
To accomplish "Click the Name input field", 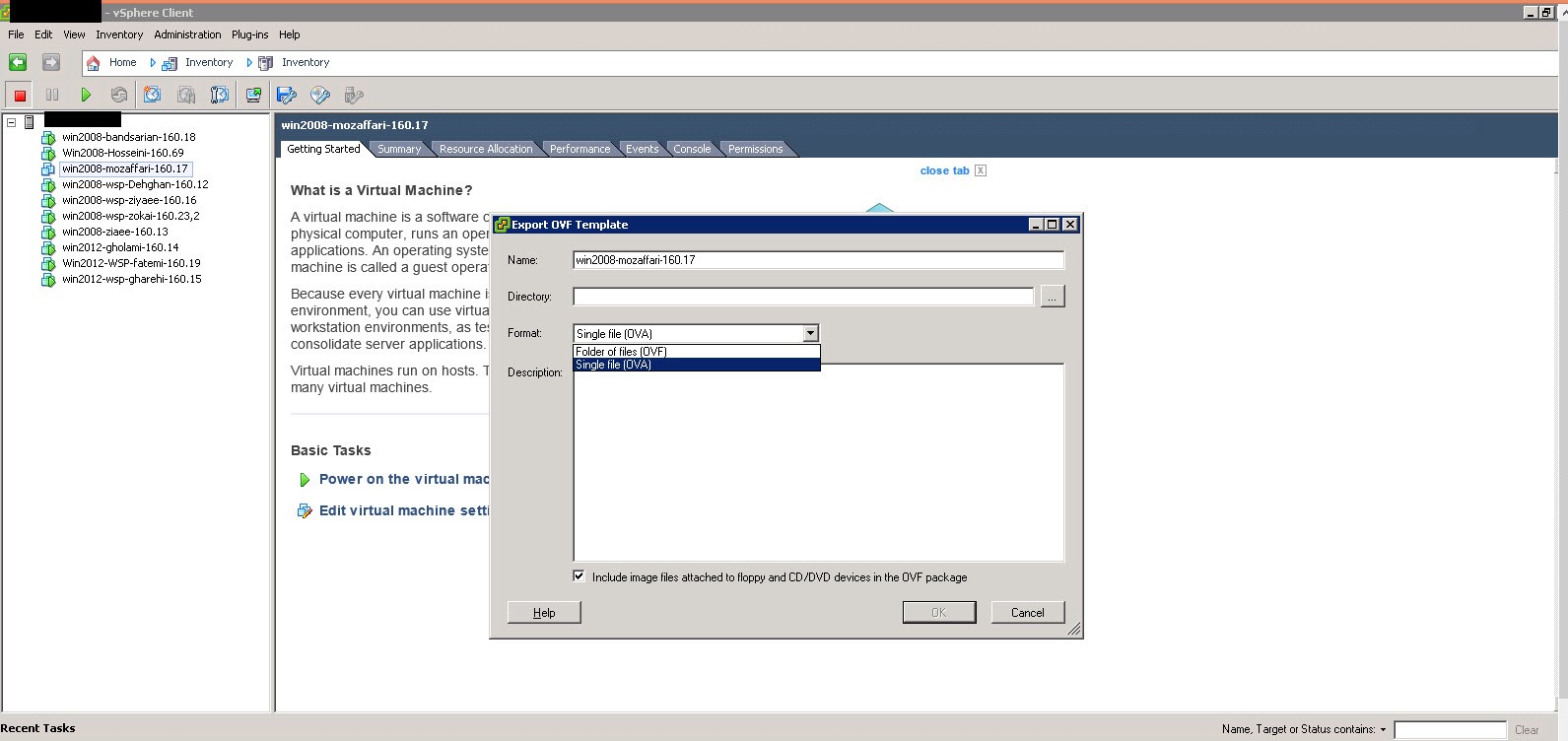I will tap(818, 260).
